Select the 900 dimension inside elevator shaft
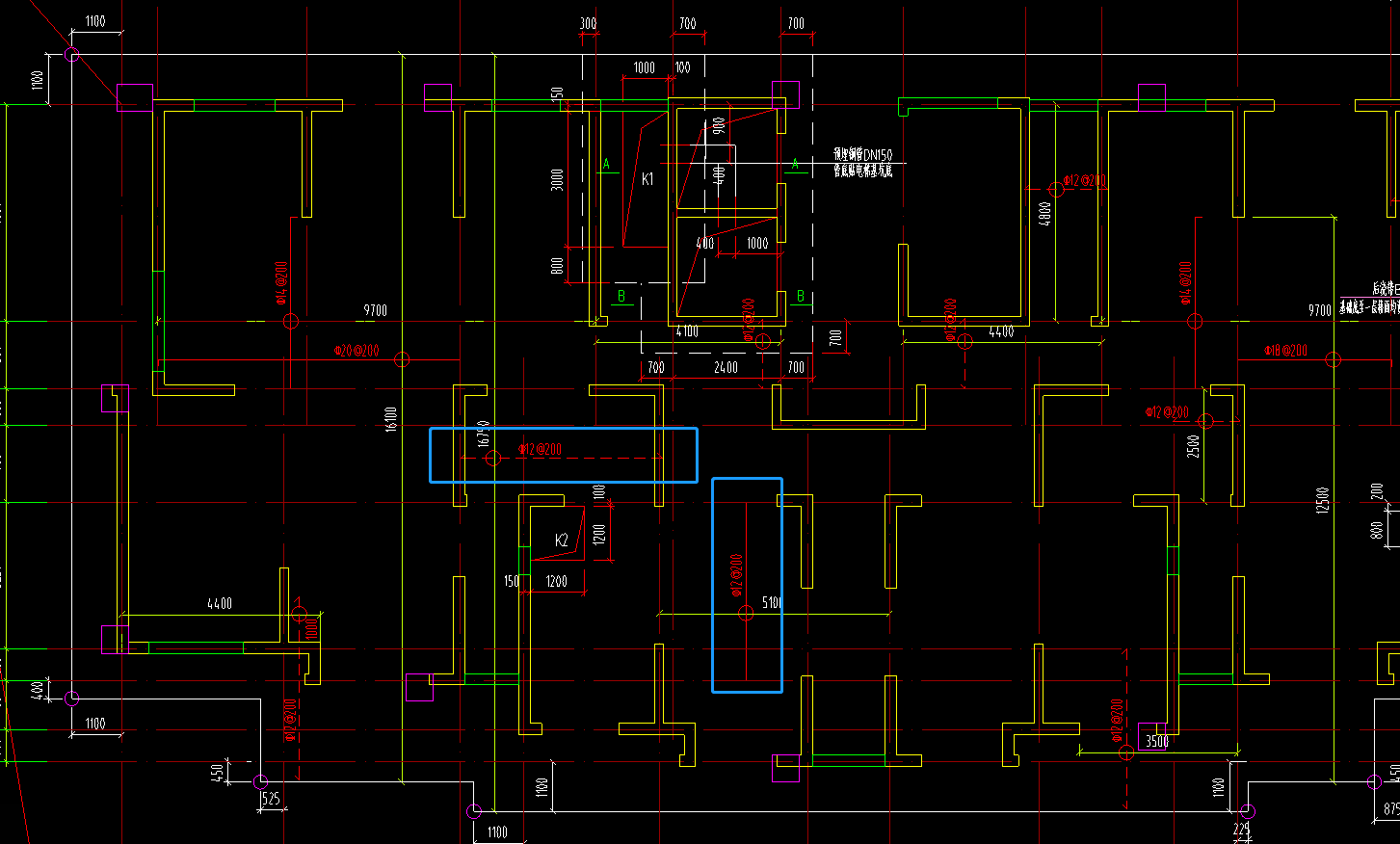Viewport: 1400px width, 844px height. click(719, 126)
